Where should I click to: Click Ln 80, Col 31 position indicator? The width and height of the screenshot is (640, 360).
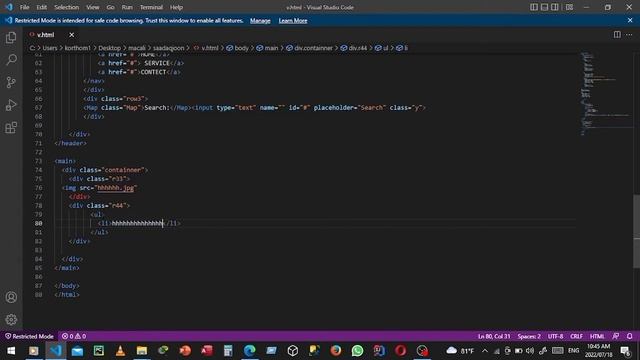(x=494, y=336)
